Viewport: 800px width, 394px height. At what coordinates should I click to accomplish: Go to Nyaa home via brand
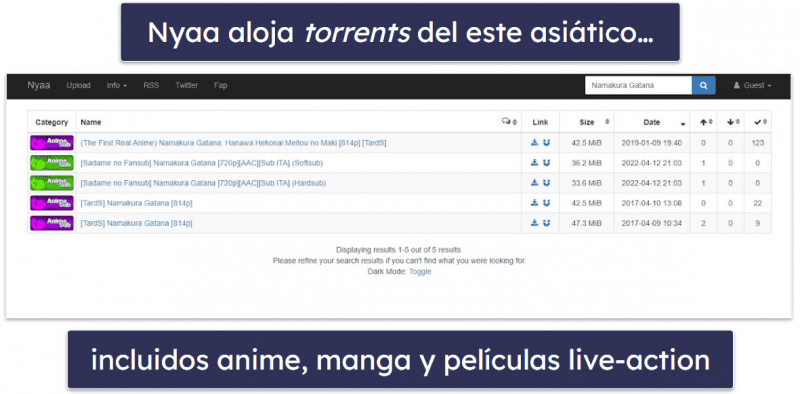(x=39, y=85)
